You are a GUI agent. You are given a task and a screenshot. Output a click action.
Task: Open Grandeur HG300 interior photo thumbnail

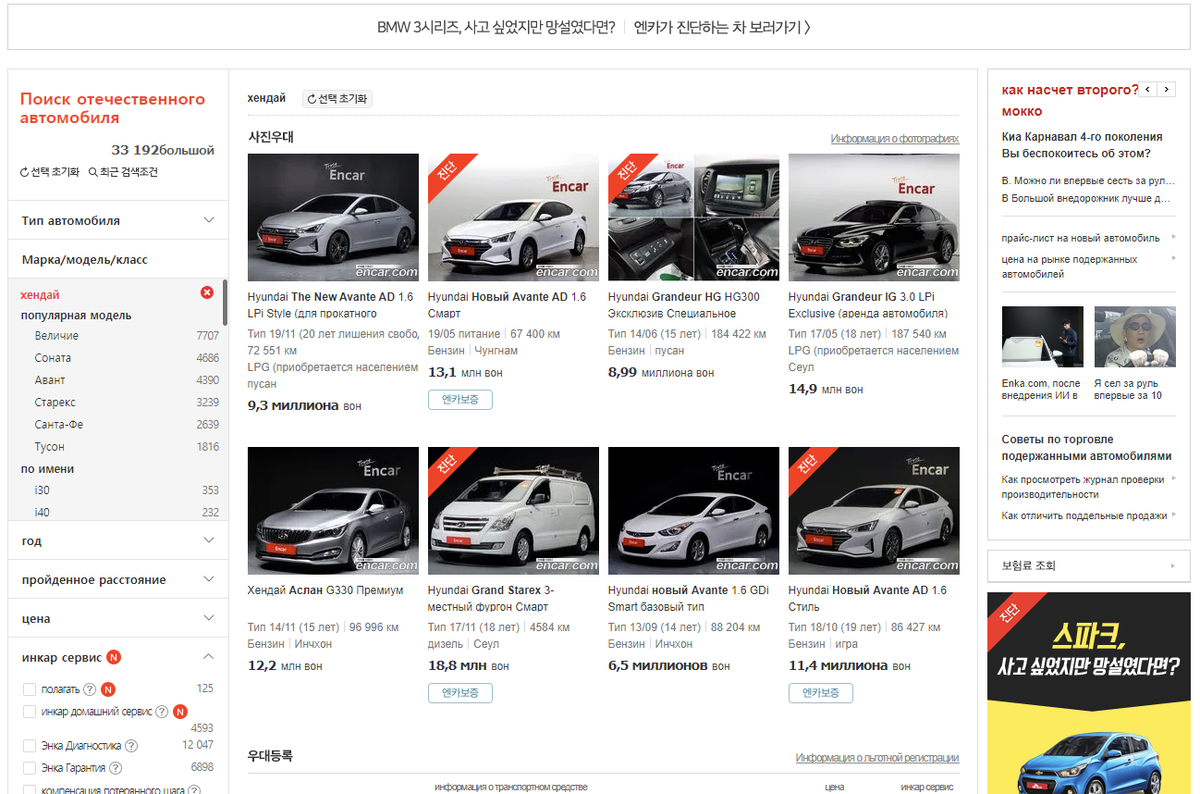click(693, 217)
